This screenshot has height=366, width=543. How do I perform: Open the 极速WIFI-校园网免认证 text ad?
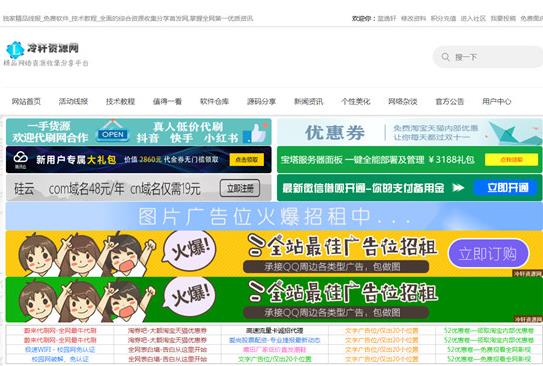[60, 349]
